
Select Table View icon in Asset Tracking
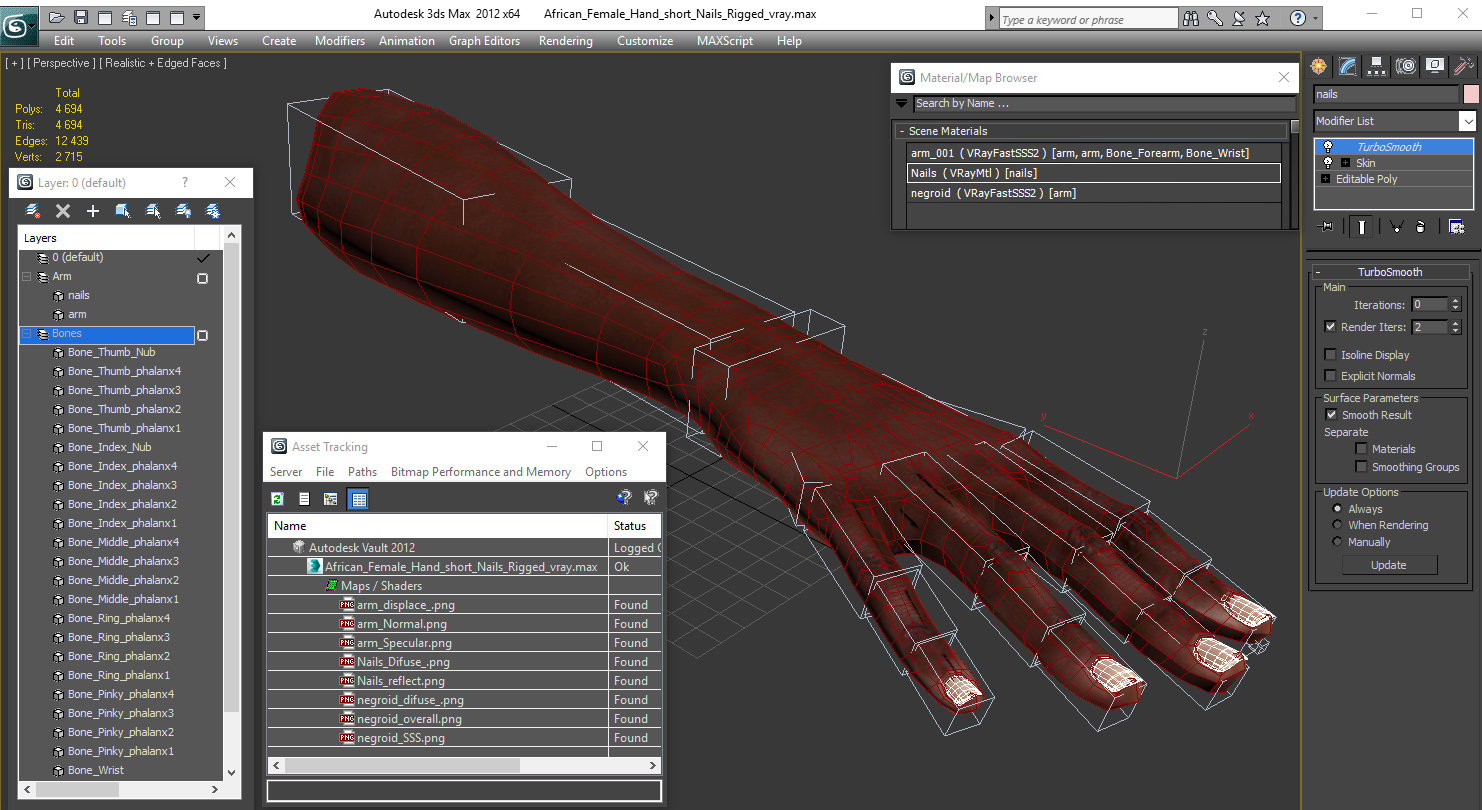click(359, 498)
